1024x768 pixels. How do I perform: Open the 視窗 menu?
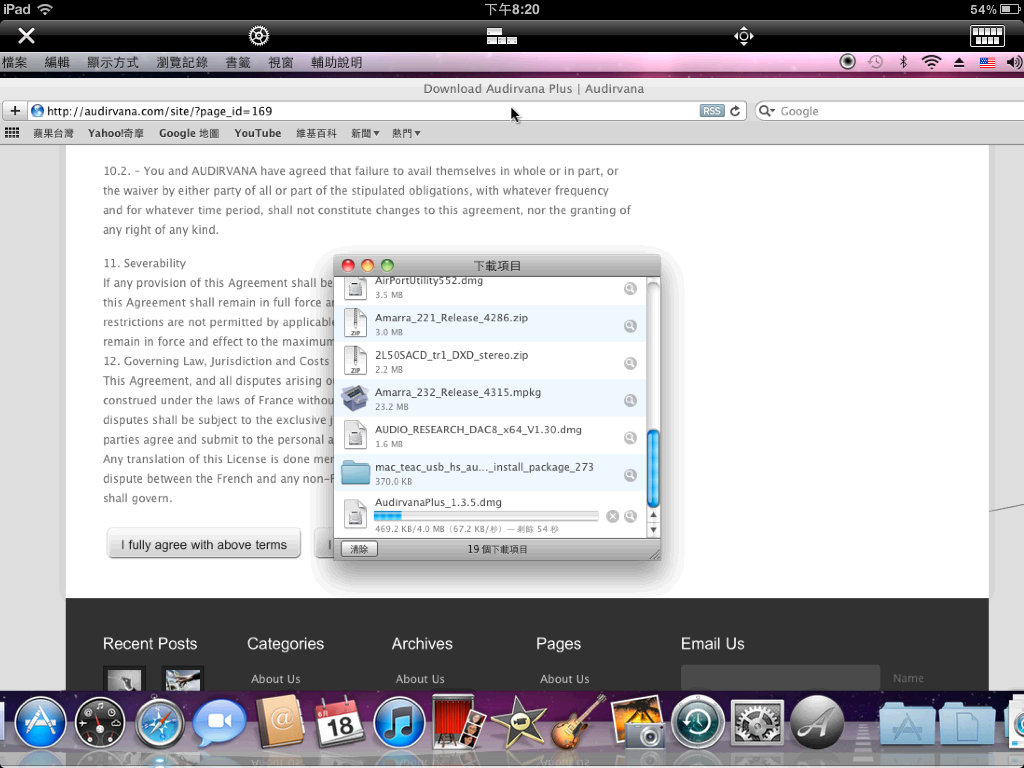[x=281, y=63]
